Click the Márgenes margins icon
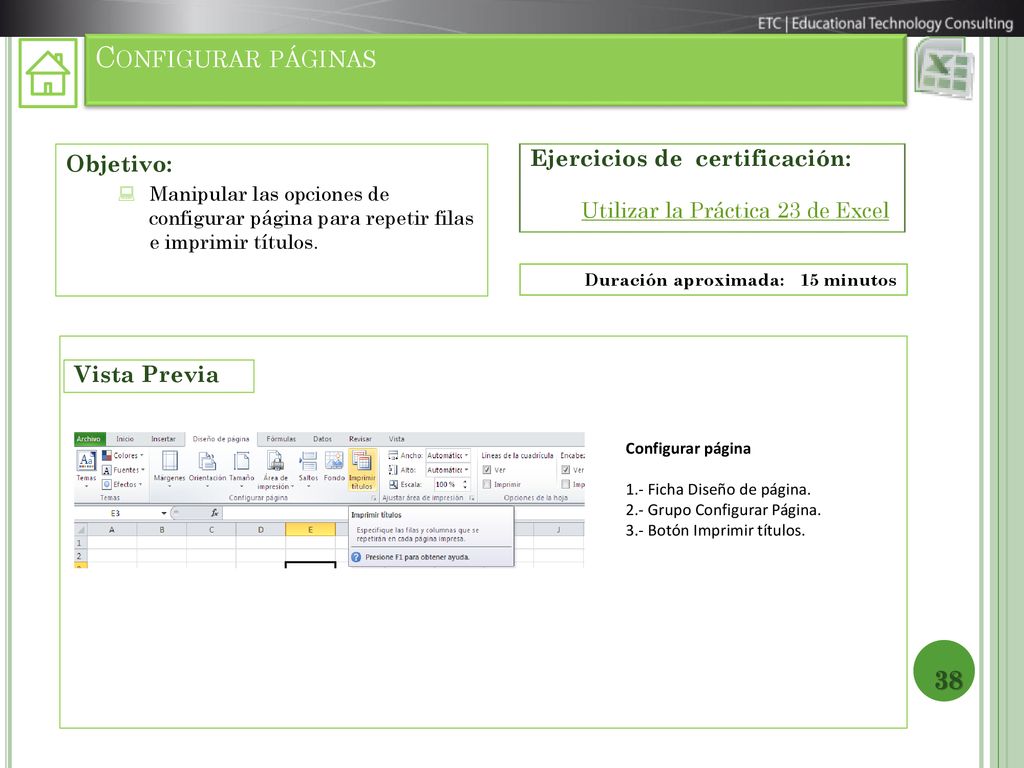 click(170, 460)
